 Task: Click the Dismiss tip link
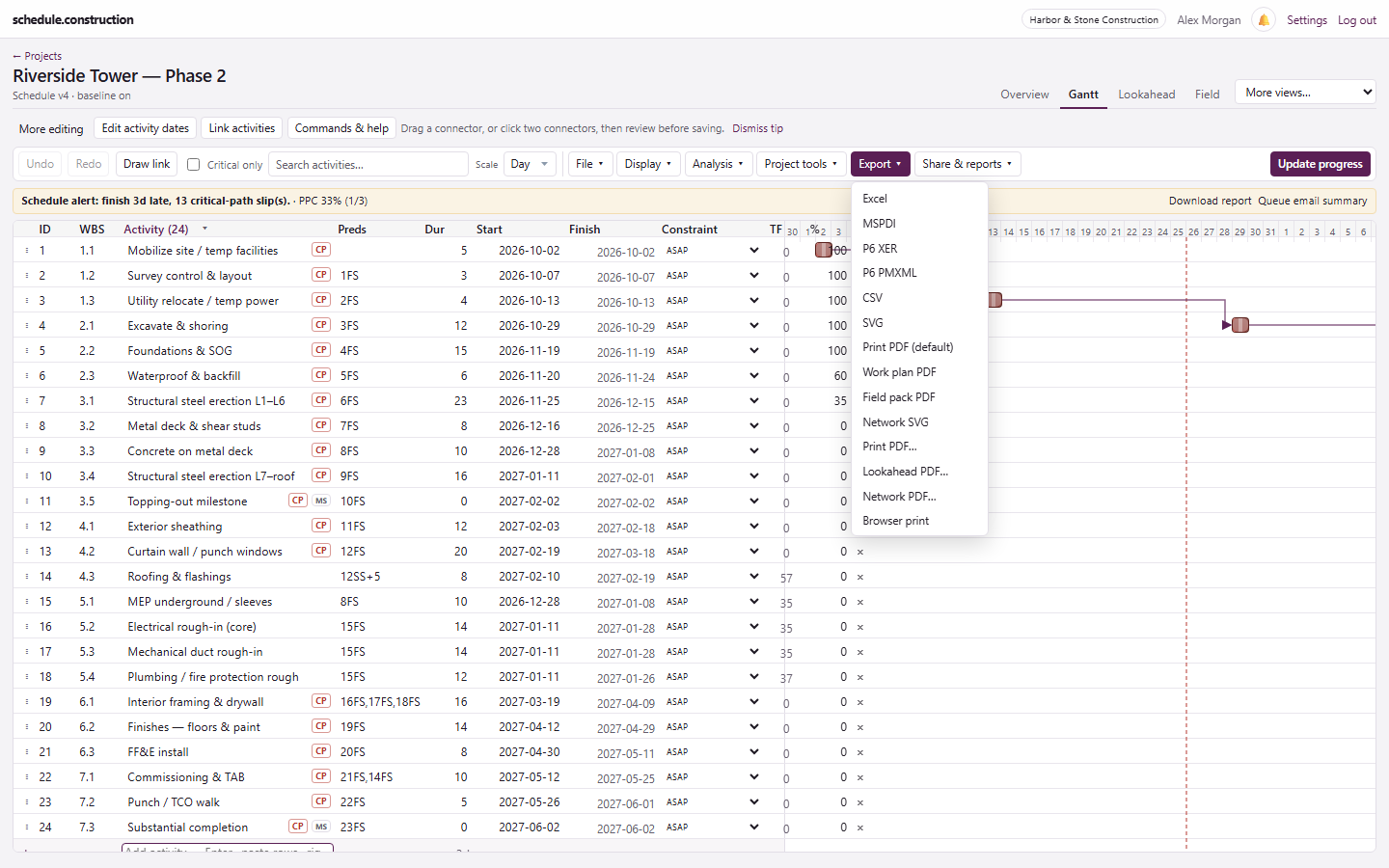click(757, 128)
